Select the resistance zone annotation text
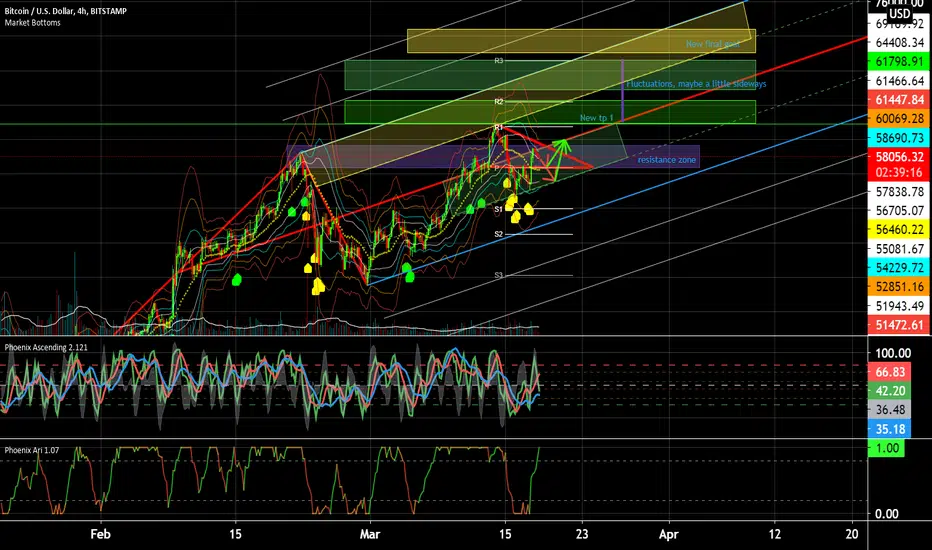The image size is (932, 550). tap(667, 160)
